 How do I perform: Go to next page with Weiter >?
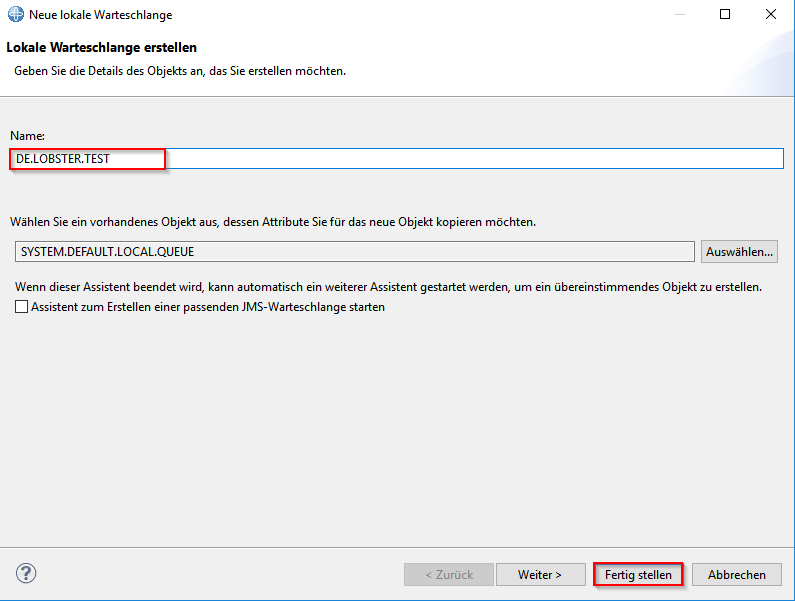coord(540,575)
